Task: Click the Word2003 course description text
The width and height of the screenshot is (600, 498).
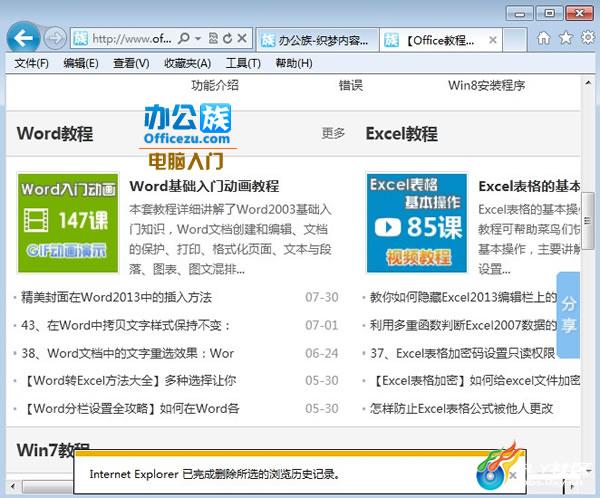Action: 230,239
